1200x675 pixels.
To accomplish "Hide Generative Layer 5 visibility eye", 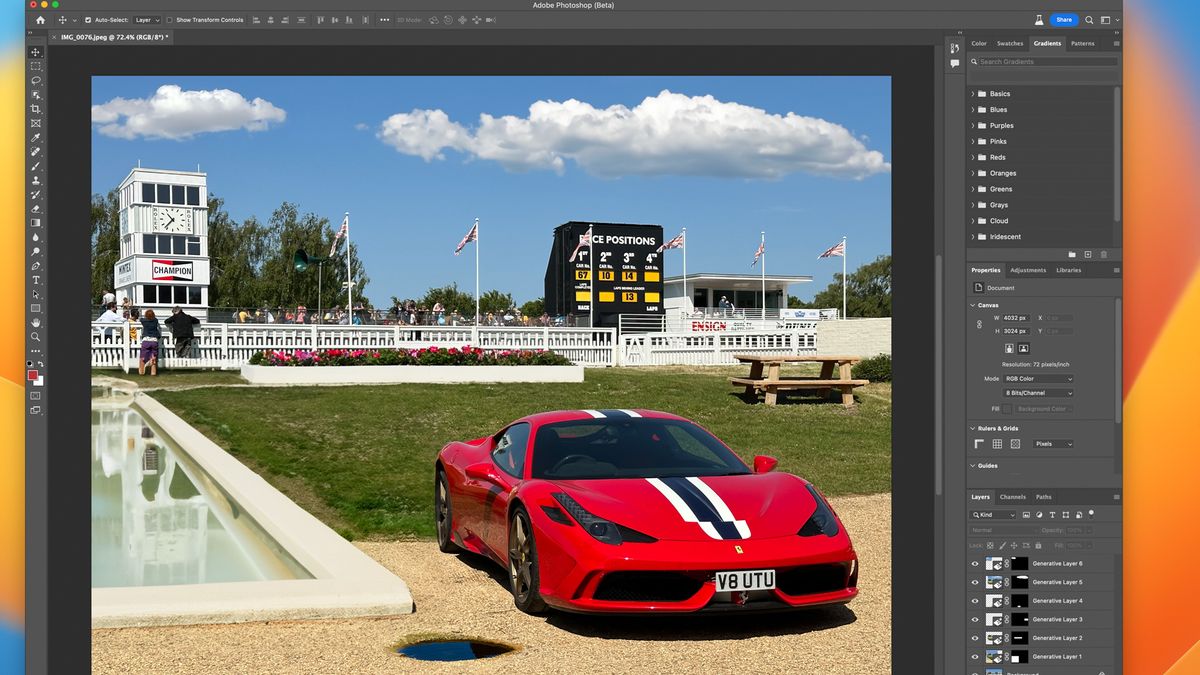I will point(975,582).
